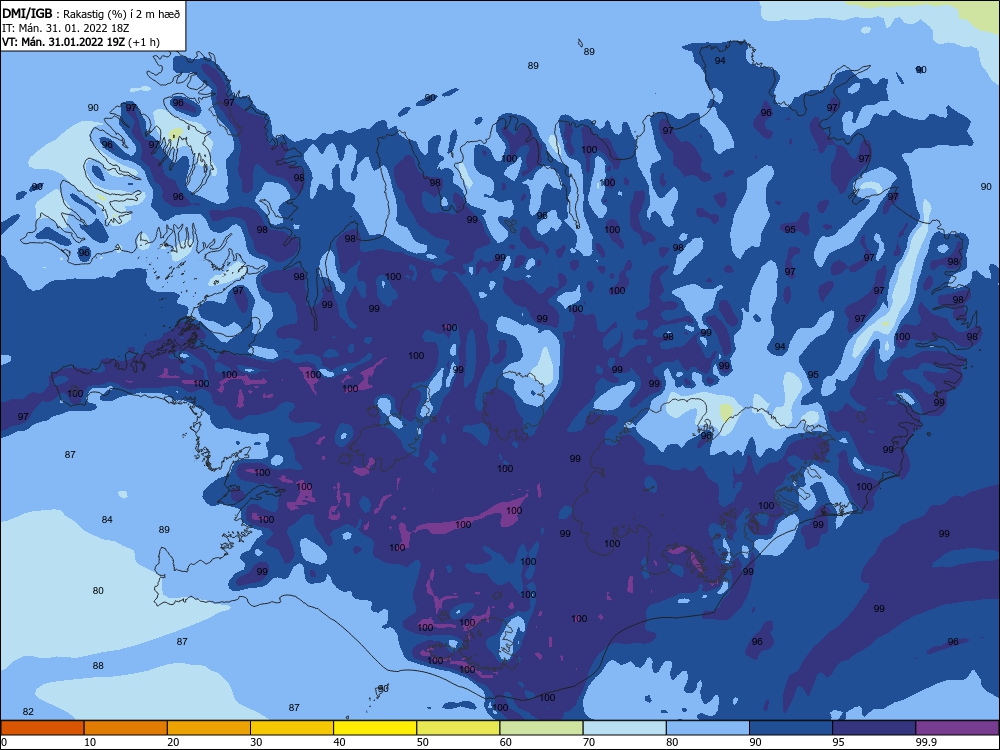Viewport: 1000px width, 750px height.
Task: Choose the amber 30–40 legend swatch
Action: pos(292,728)
